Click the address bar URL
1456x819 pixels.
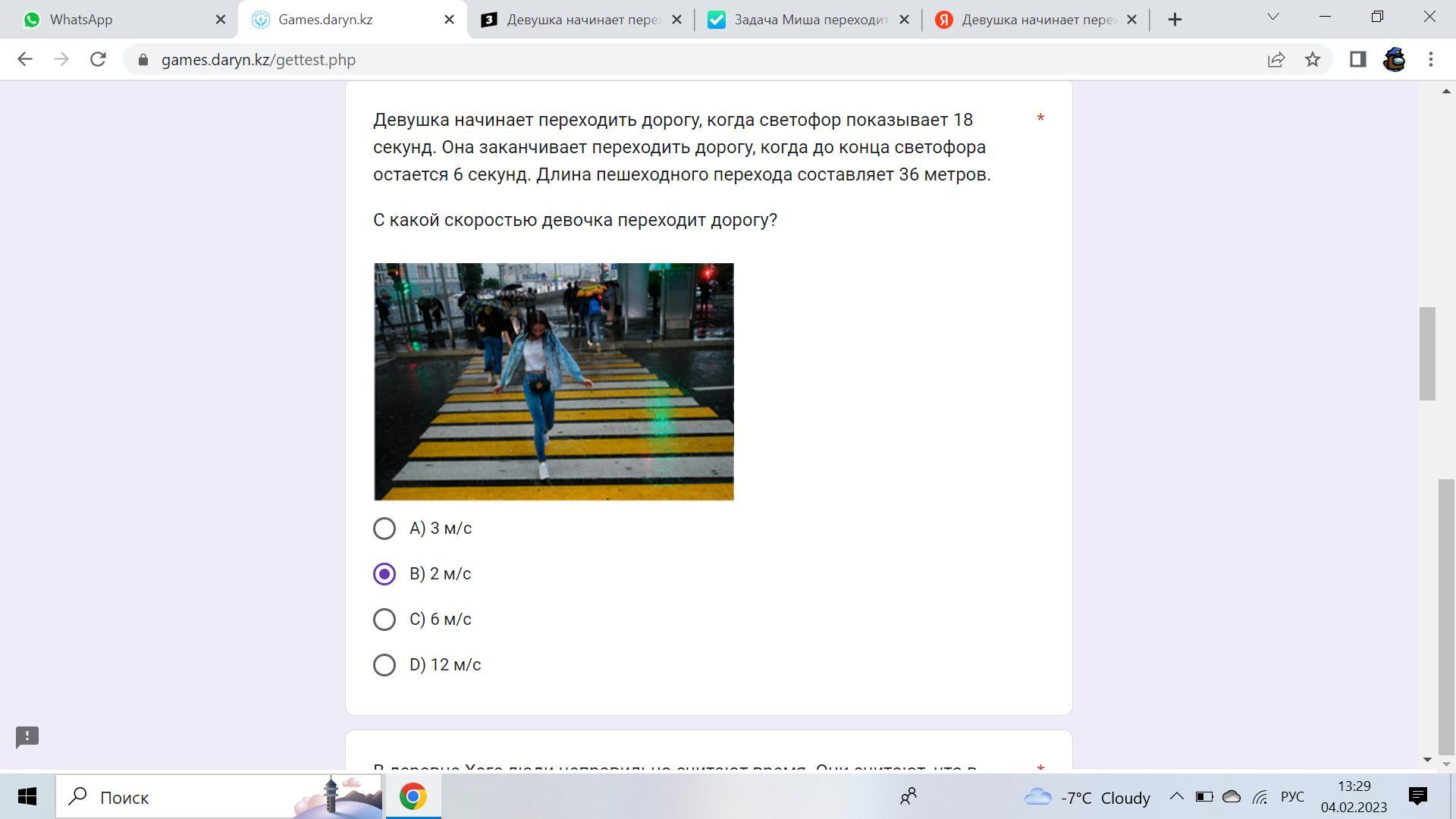click(258, 59)
